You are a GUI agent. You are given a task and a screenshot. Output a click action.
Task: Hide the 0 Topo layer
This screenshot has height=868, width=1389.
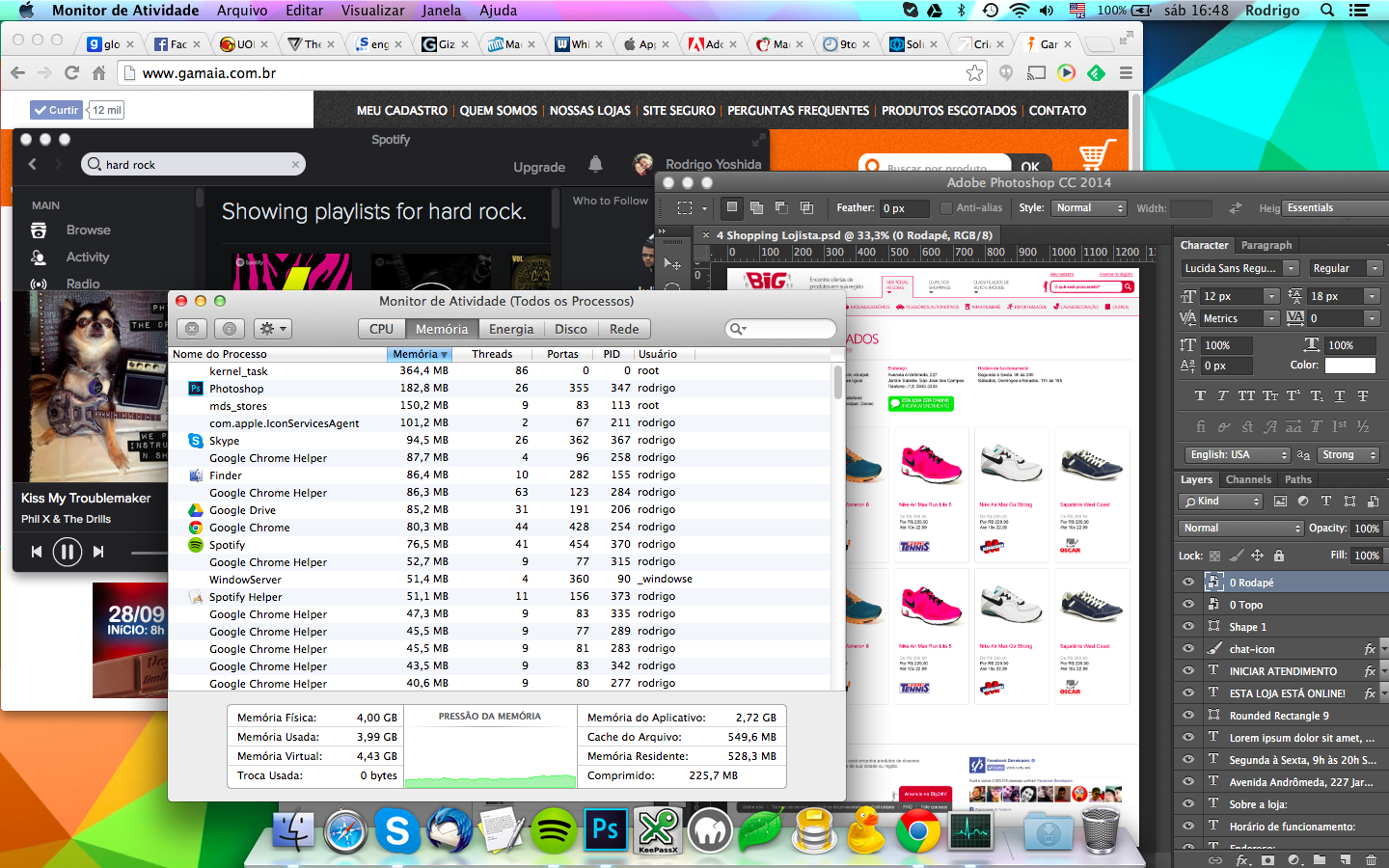(x=1187, y=605)
